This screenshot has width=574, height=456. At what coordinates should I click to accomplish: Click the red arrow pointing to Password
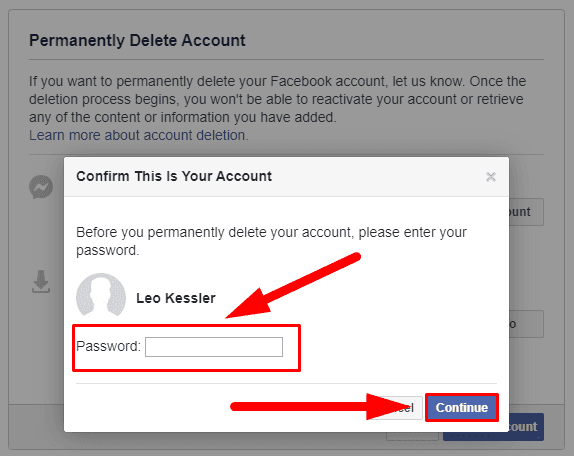coord(293,285)
